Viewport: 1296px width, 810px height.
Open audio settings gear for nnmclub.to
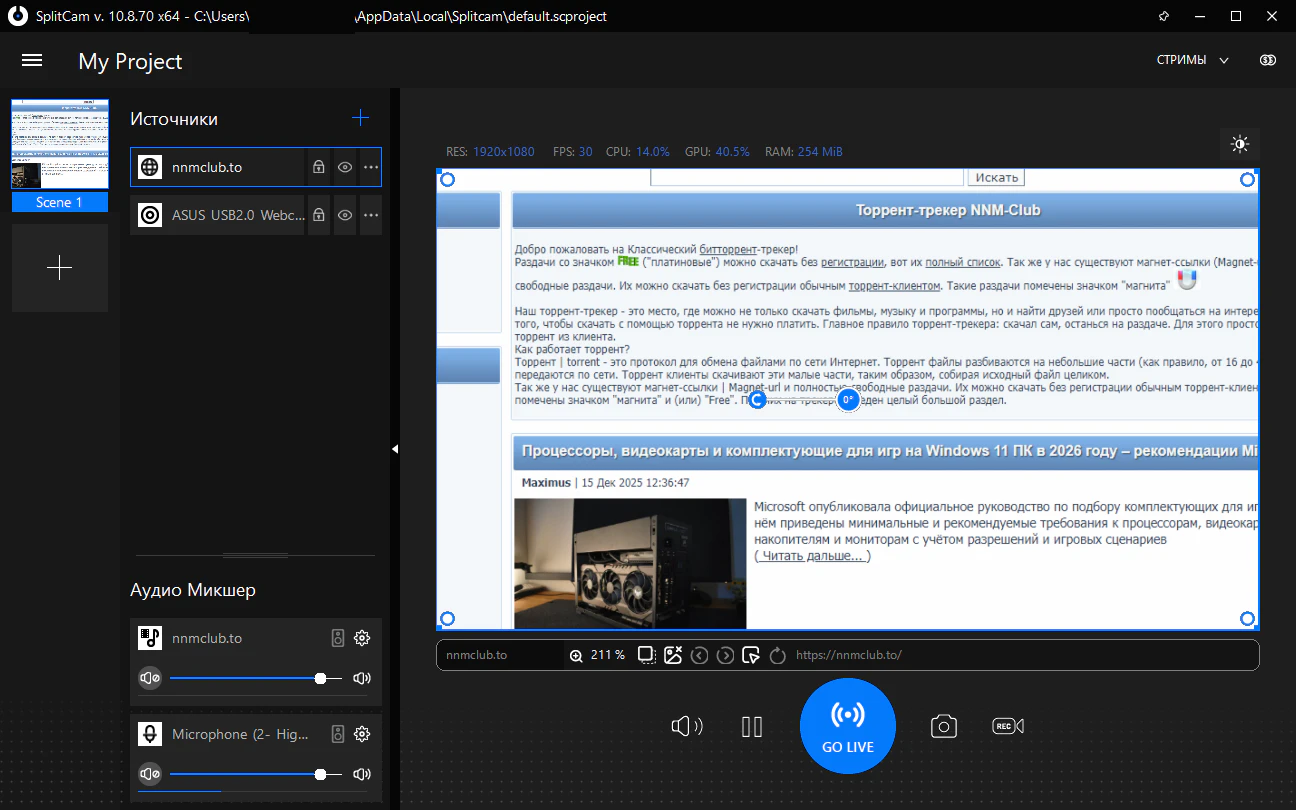pyautogui.click(x=362, y=638)
